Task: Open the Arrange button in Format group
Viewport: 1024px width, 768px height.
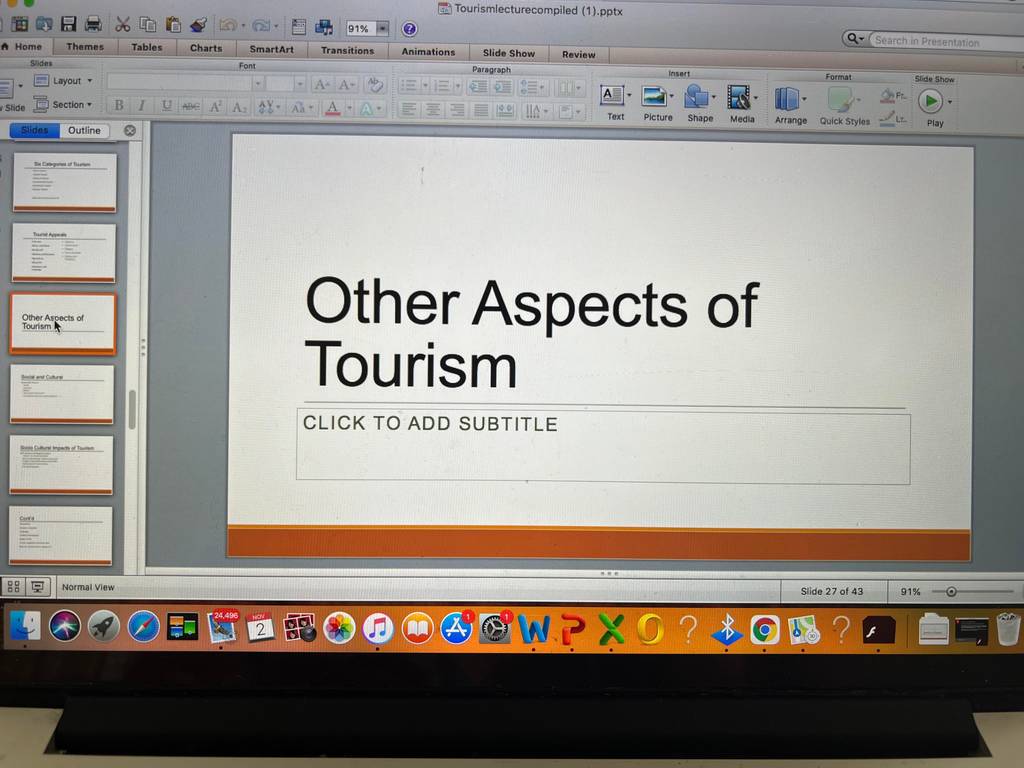Action: pos(790,106)
